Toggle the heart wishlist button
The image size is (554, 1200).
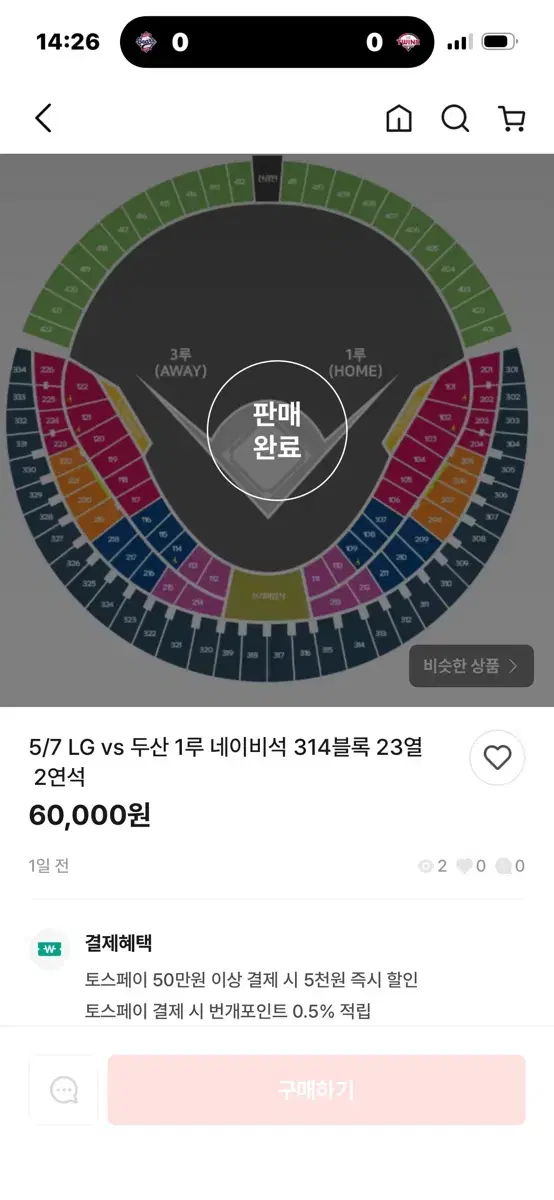497,758
